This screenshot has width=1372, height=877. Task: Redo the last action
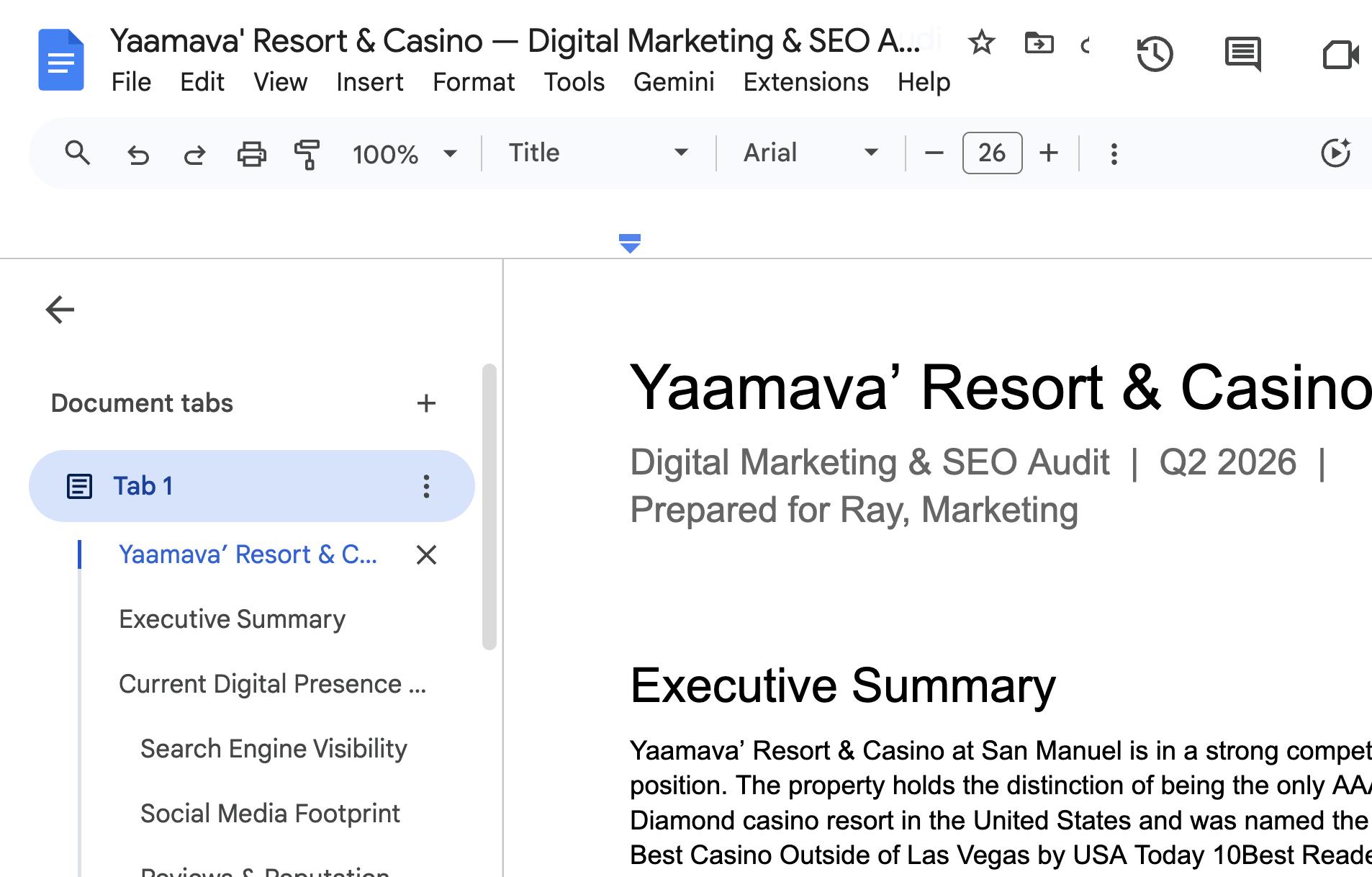coord(194,154)
